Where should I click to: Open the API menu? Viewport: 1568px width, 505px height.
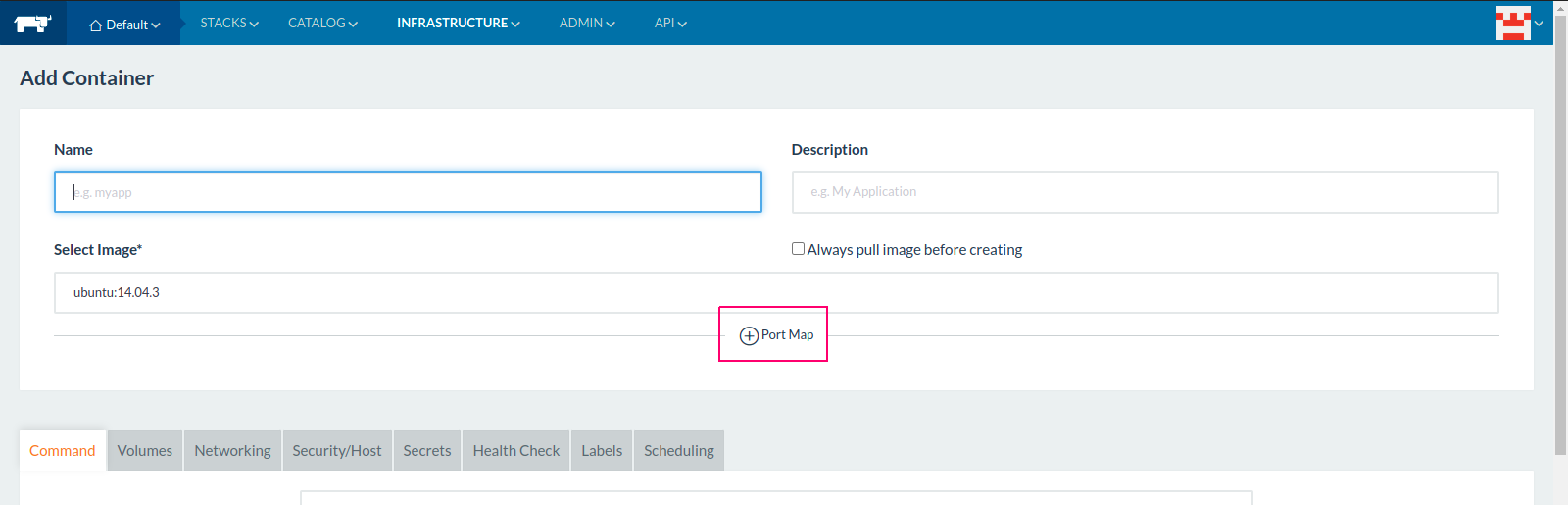(x=670, y=23)
